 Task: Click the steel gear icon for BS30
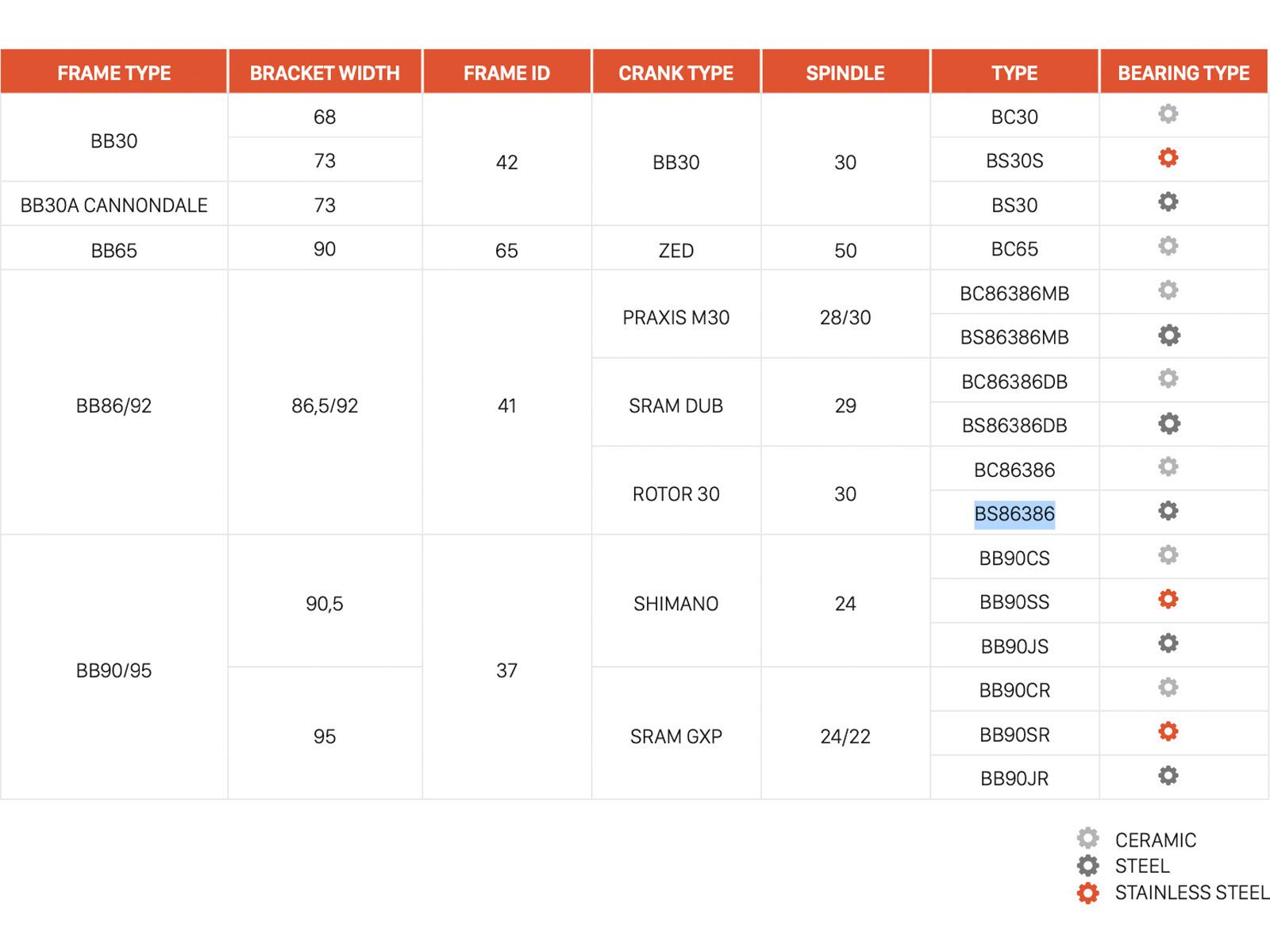[1168, 202]
